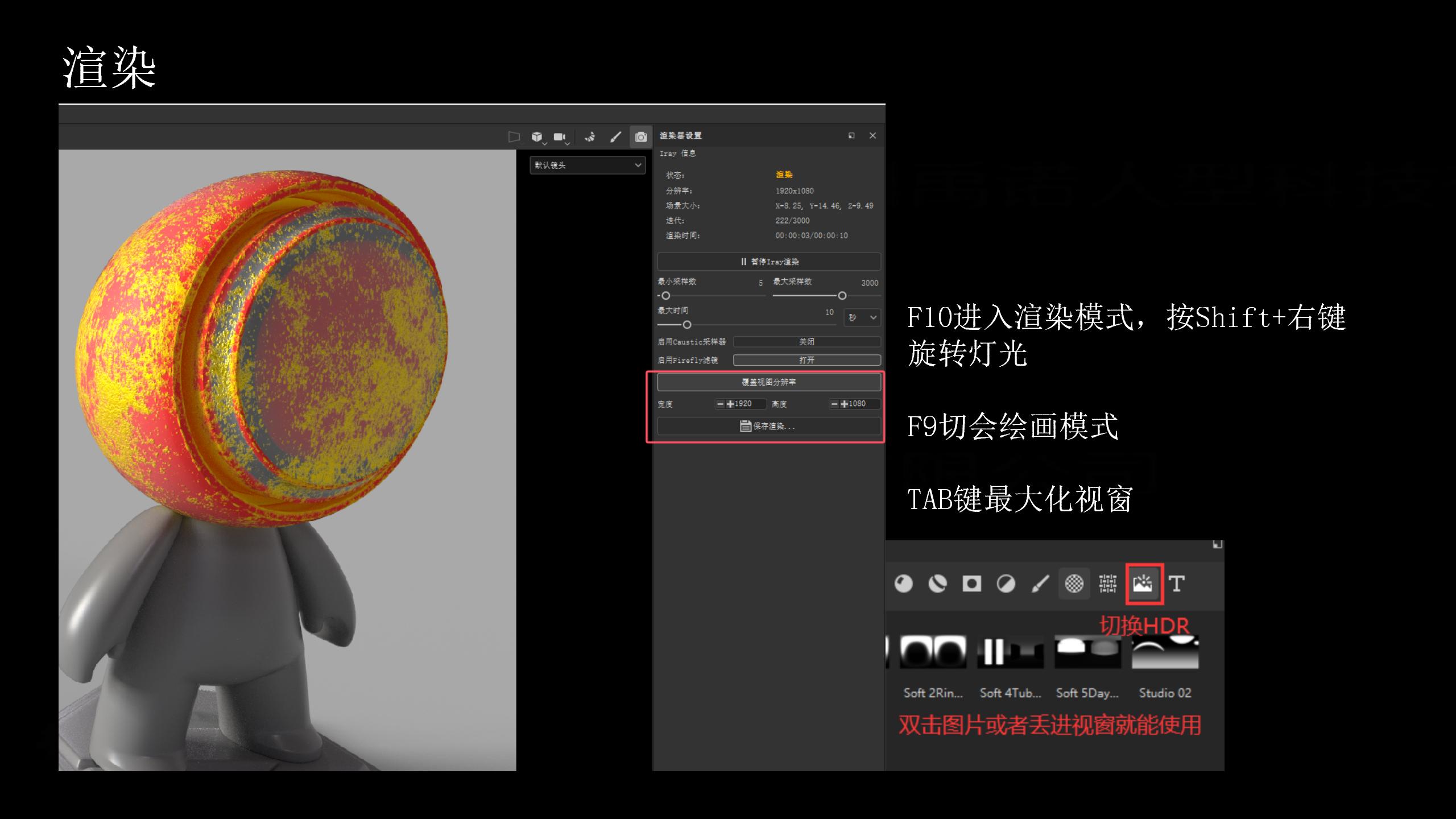The width and height of the screenshot is (1456, 819).
Task: Select the Soft 5Day... HDR thumbnail
Action: pyautogui.click(x=1088, y=651)
